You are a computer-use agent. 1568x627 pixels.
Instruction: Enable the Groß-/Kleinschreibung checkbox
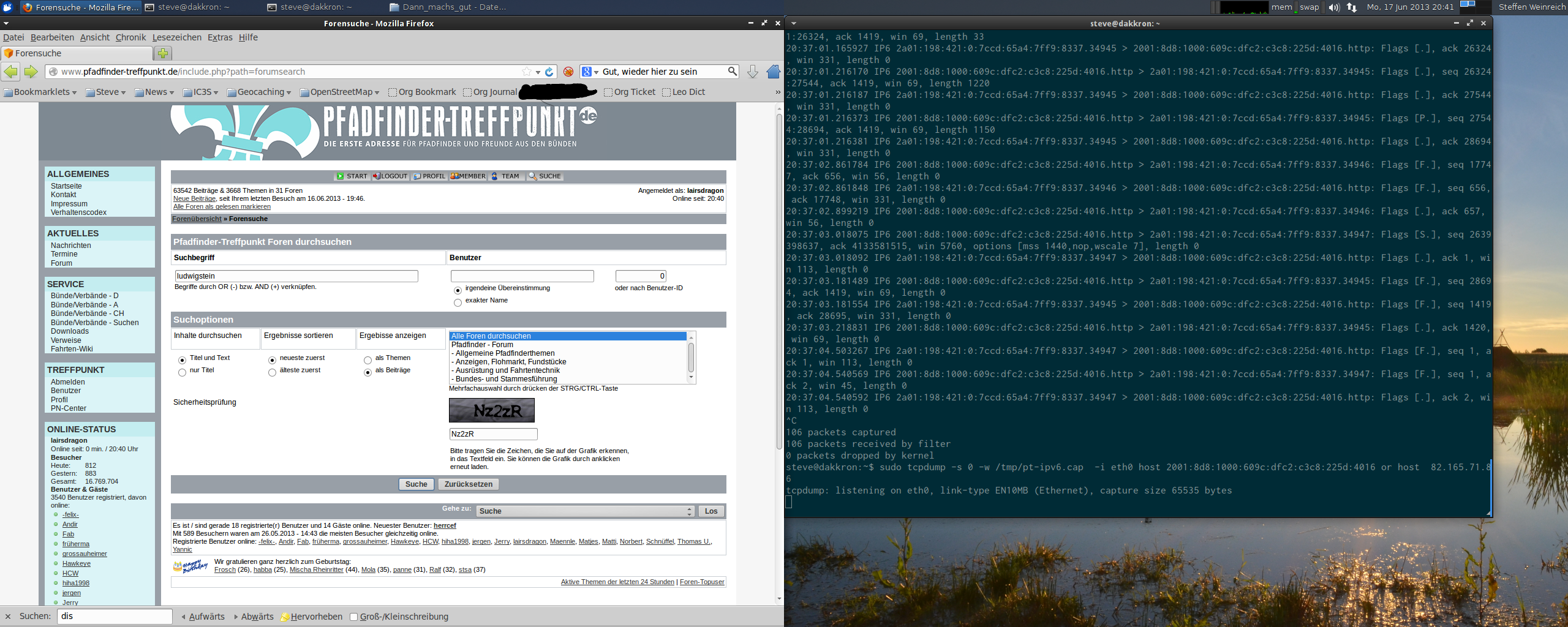(x=353, y=617)
